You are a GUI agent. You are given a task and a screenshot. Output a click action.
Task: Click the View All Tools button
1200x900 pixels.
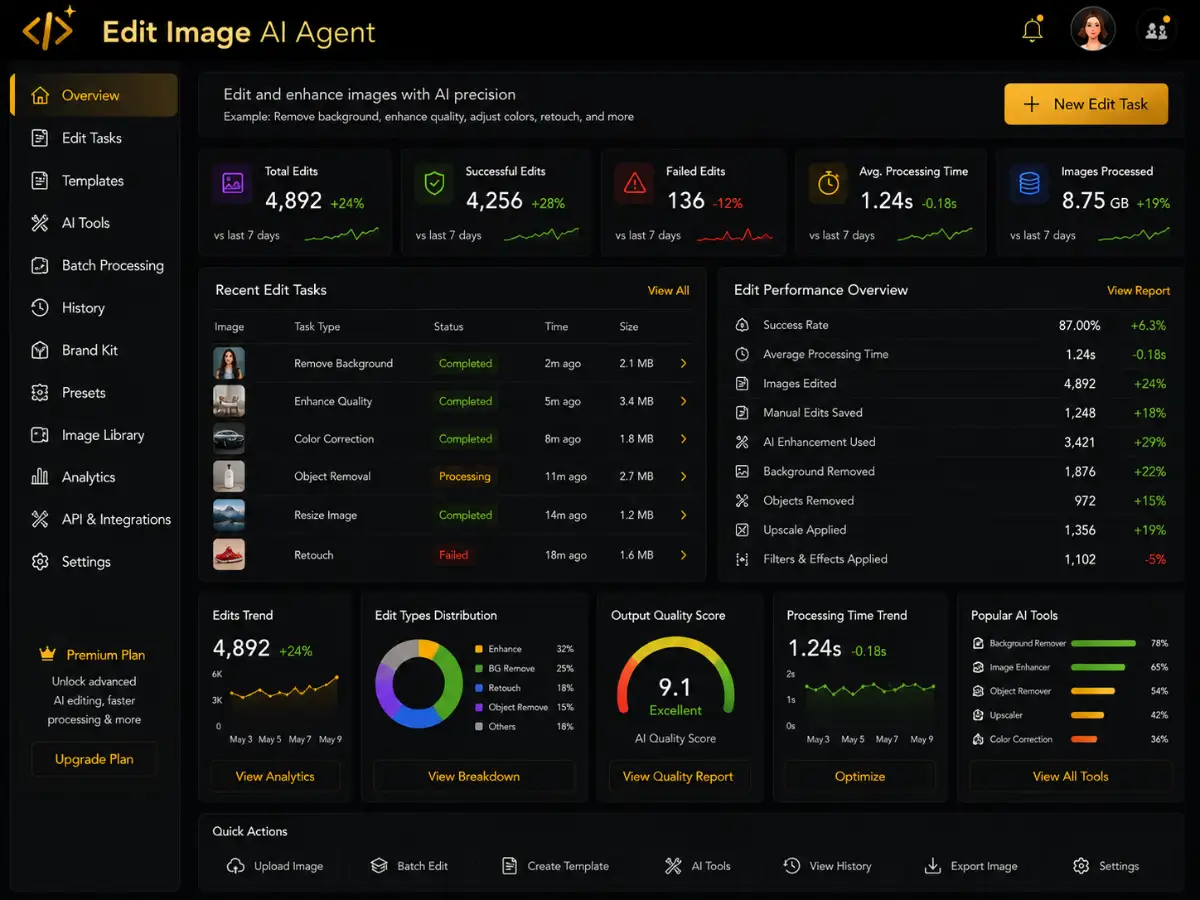(1070, 776)
